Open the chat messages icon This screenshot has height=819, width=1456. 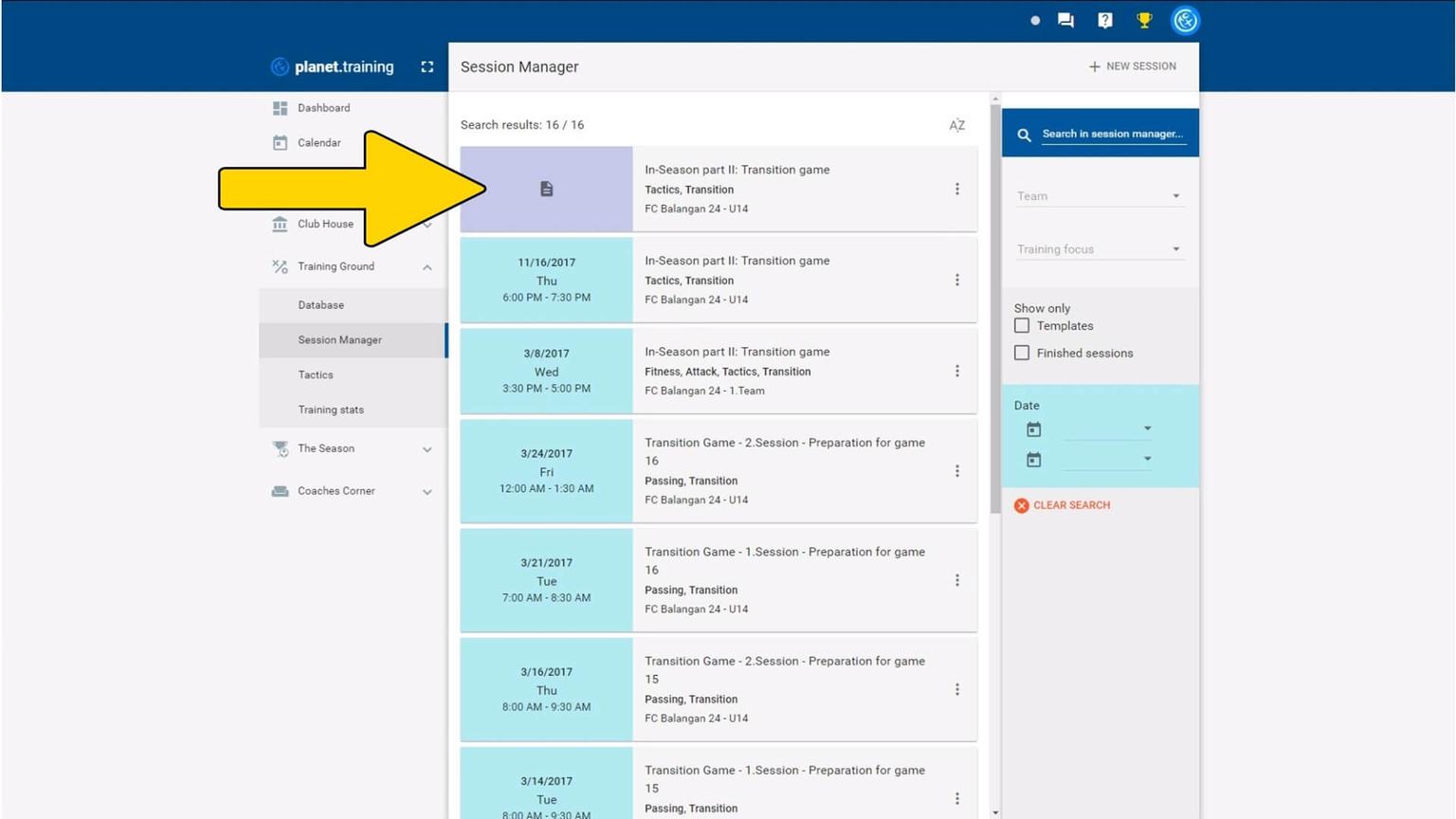pyautogui.click(x=1065, y=20)
